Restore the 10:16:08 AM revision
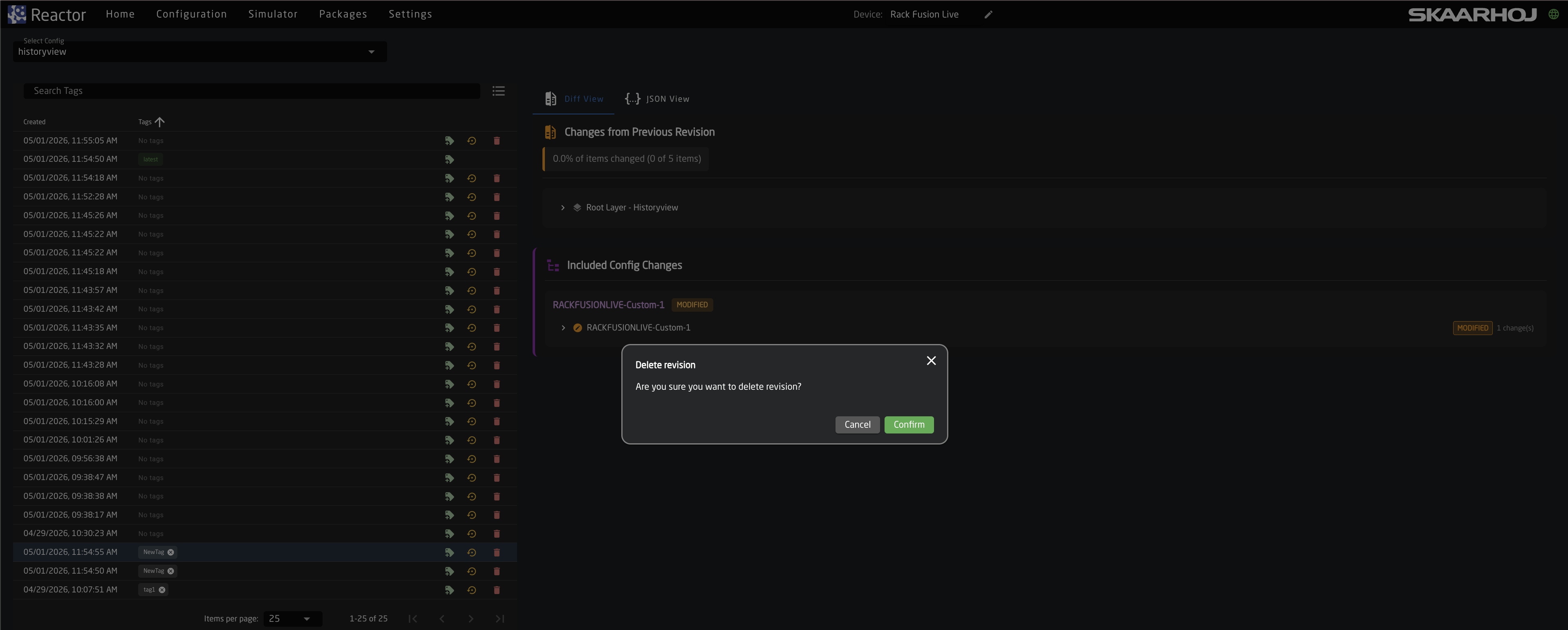 [471, 384]
